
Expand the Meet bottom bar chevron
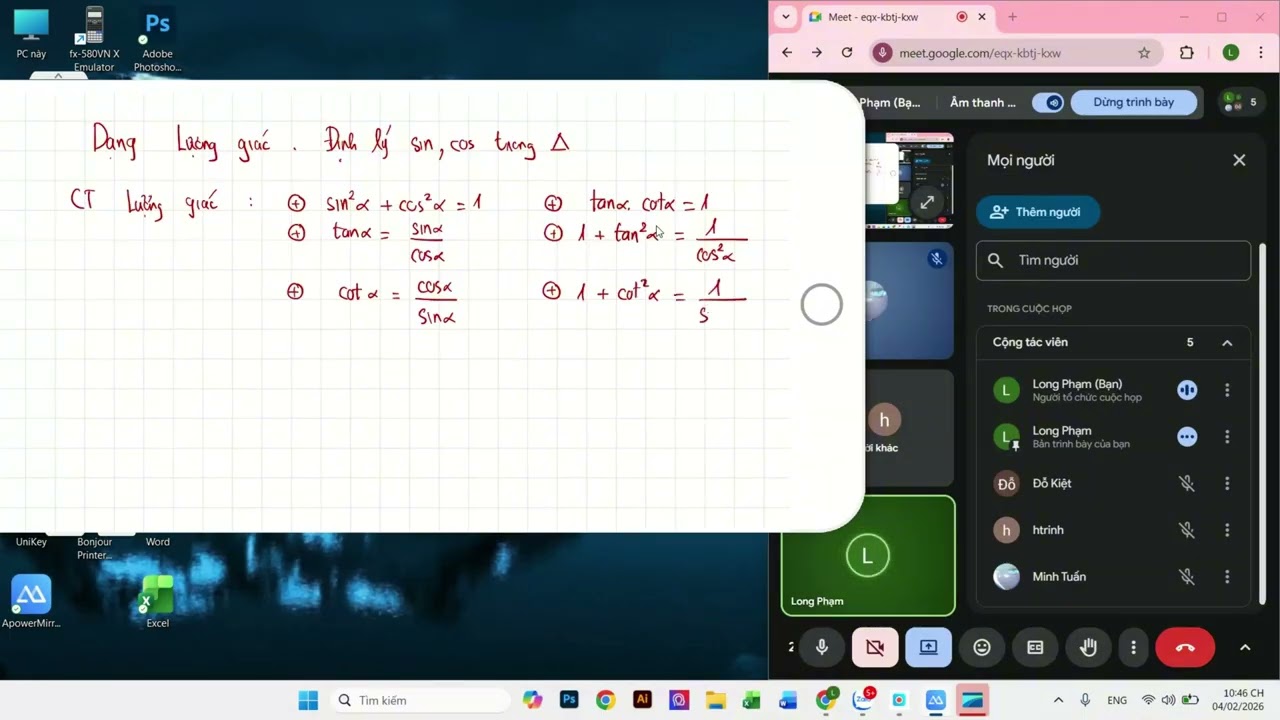coord(1245,648)
